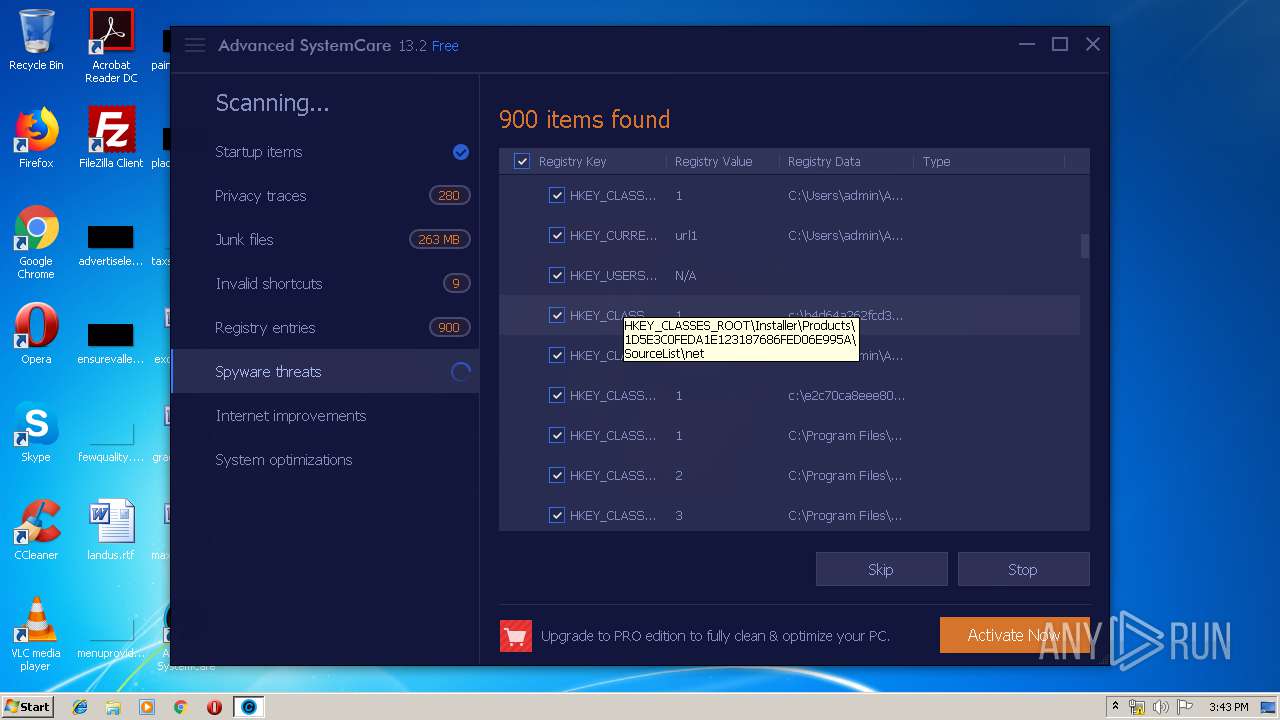Open CCleaner desktop shortcut
This screenshot has width=1280, height=720.
[36, 529]
